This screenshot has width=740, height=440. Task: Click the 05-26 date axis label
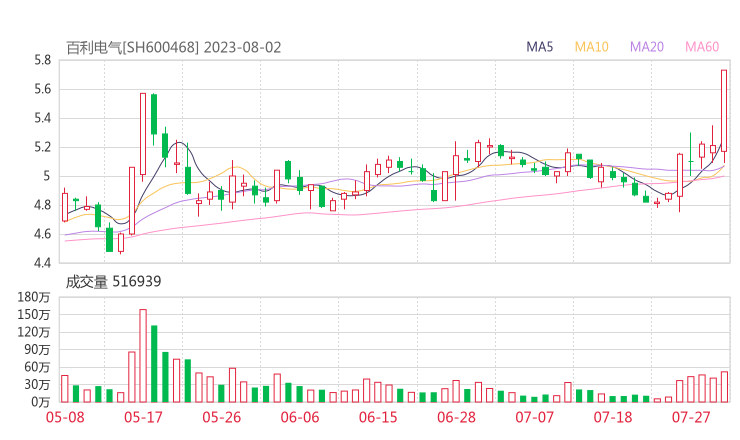(x=222, y=417)
